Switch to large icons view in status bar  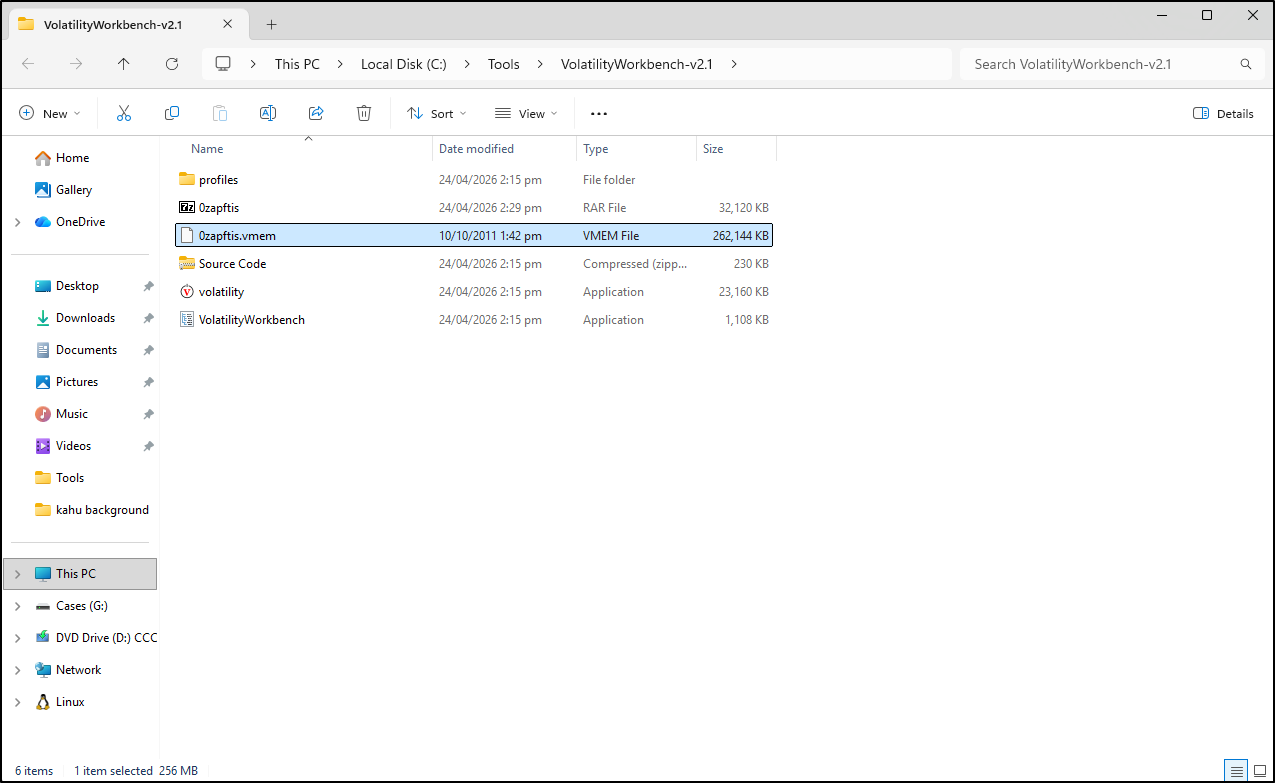1259,771
